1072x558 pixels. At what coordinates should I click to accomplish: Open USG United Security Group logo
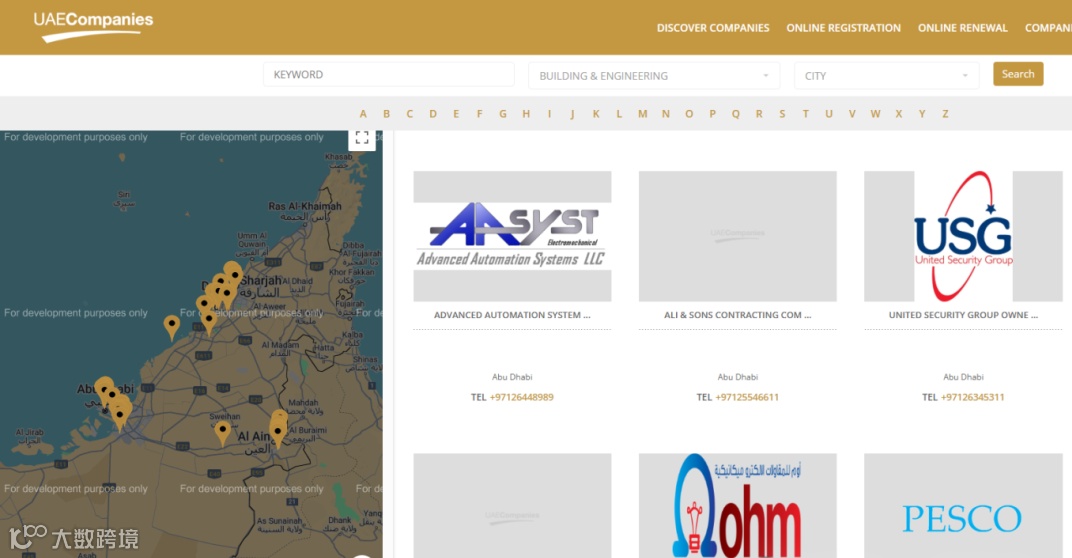[x=963, y=236]
